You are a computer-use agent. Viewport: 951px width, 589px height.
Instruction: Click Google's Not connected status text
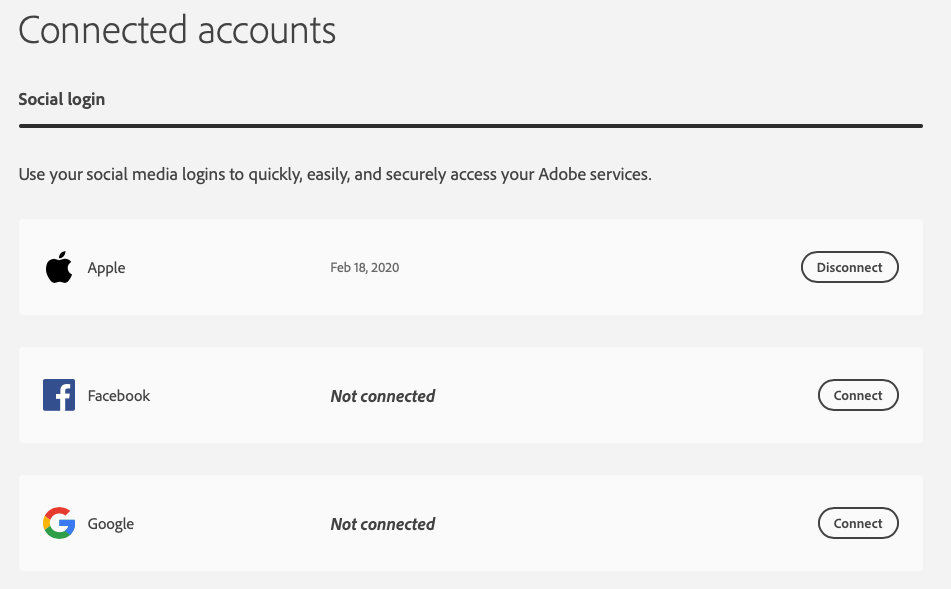[x=382, y=524]
